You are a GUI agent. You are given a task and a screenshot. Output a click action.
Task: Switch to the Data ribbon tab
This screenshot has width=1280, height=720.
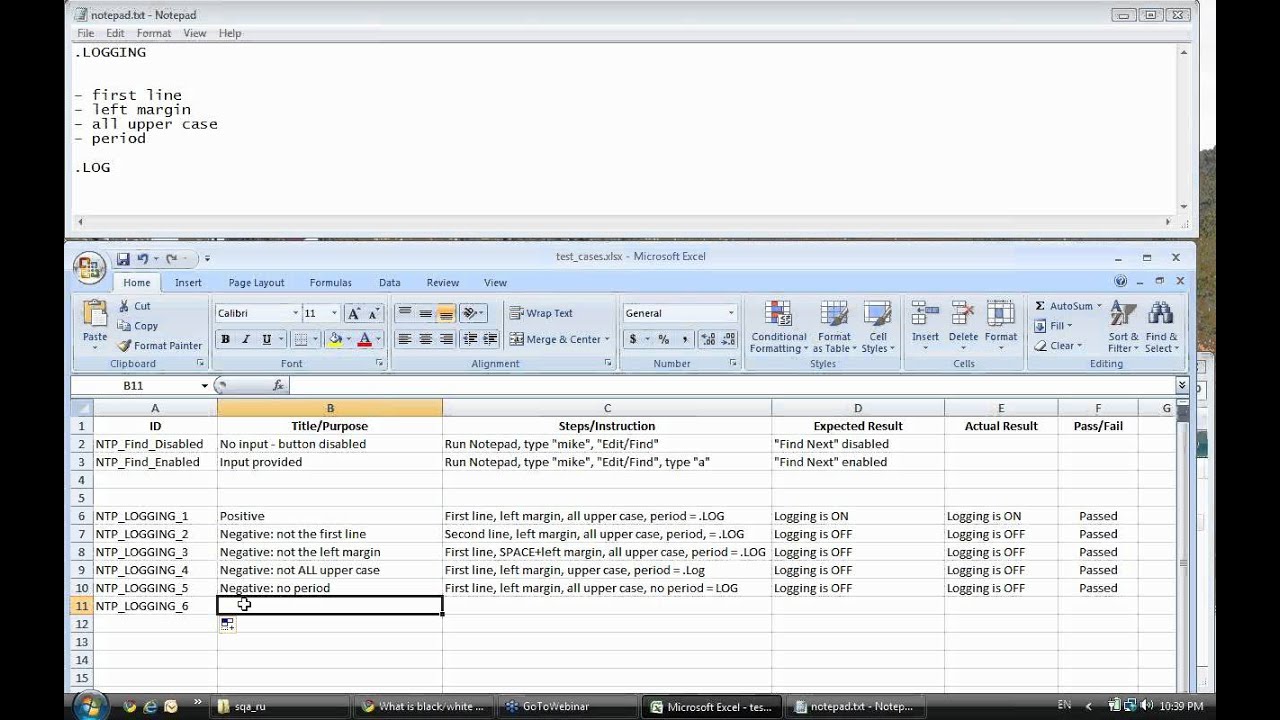(x=389, y=283)
